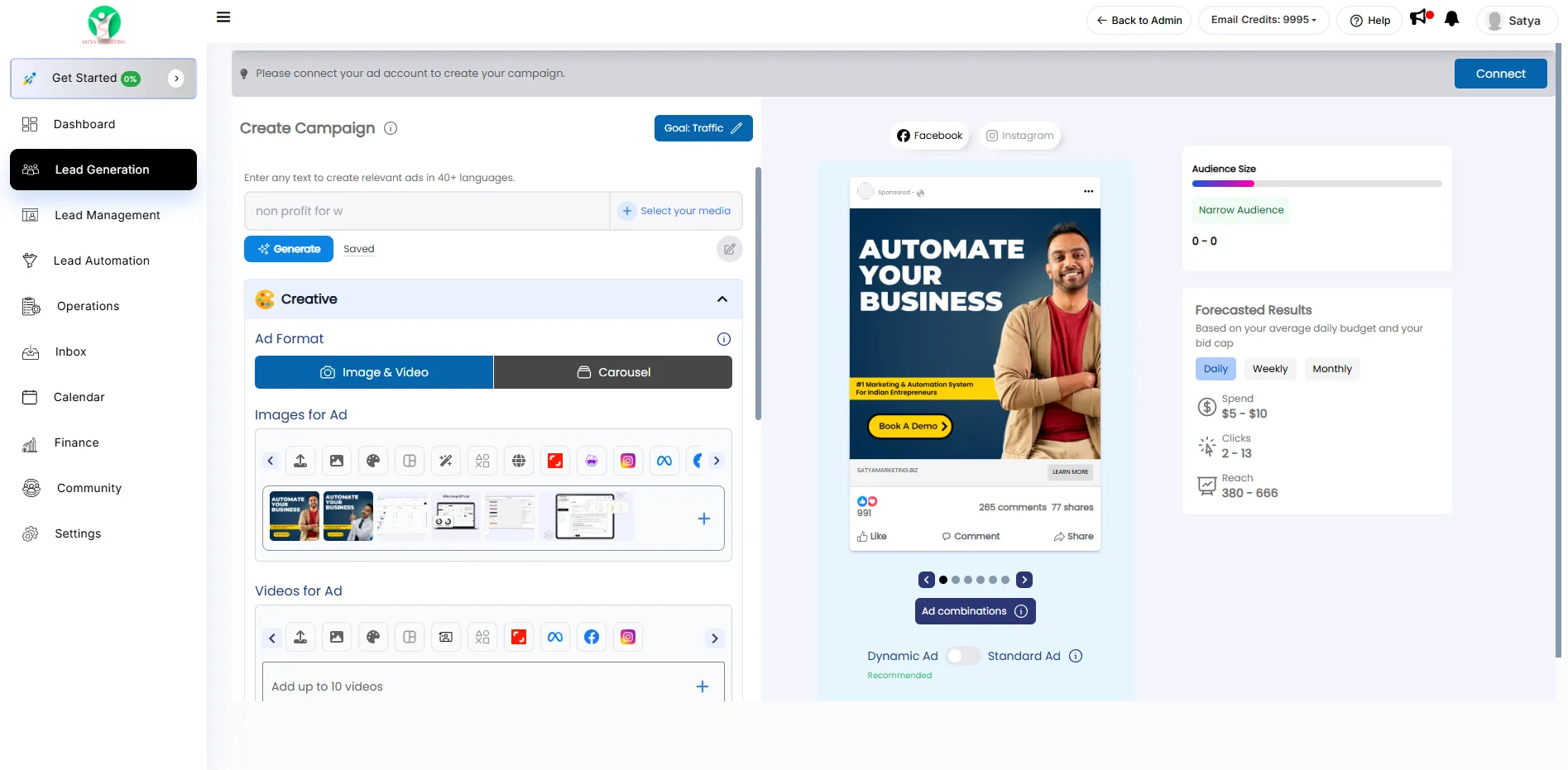Click color palette icon in Videos toolbar
1568x770 pixels.
pyautogui.click(x=373, y=637)
